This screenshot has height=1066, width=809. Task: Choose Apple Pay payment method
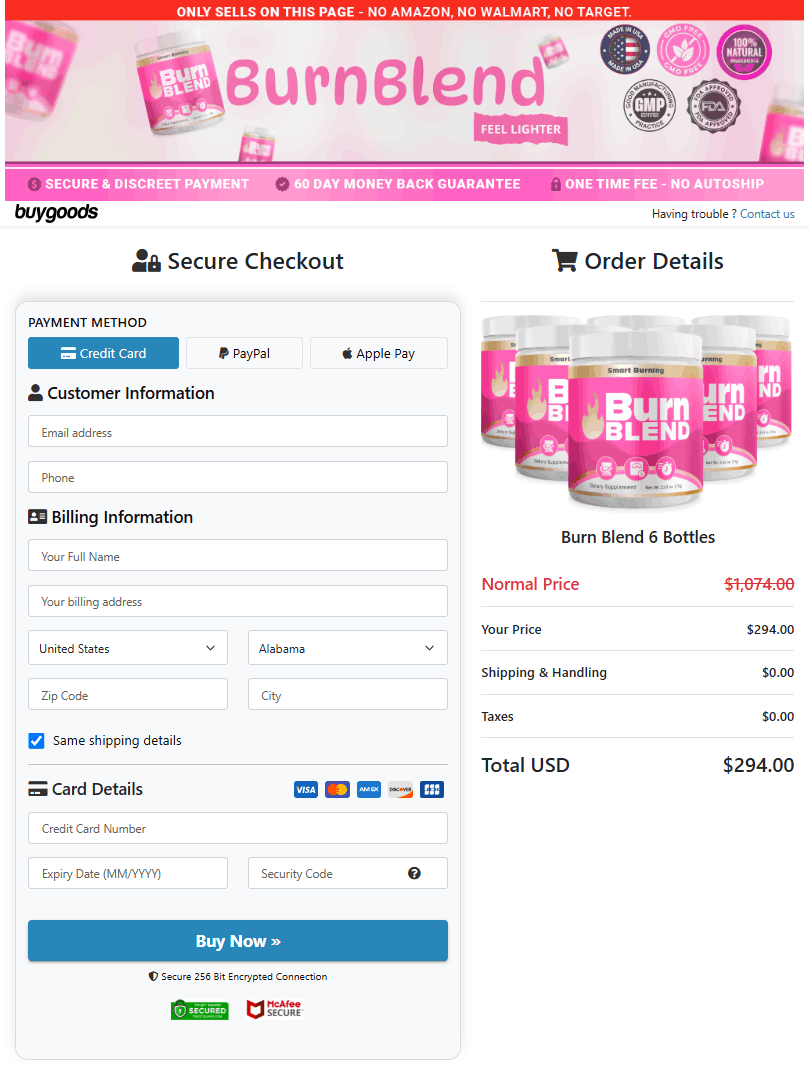pyautogui.click(x=379, y=353)
